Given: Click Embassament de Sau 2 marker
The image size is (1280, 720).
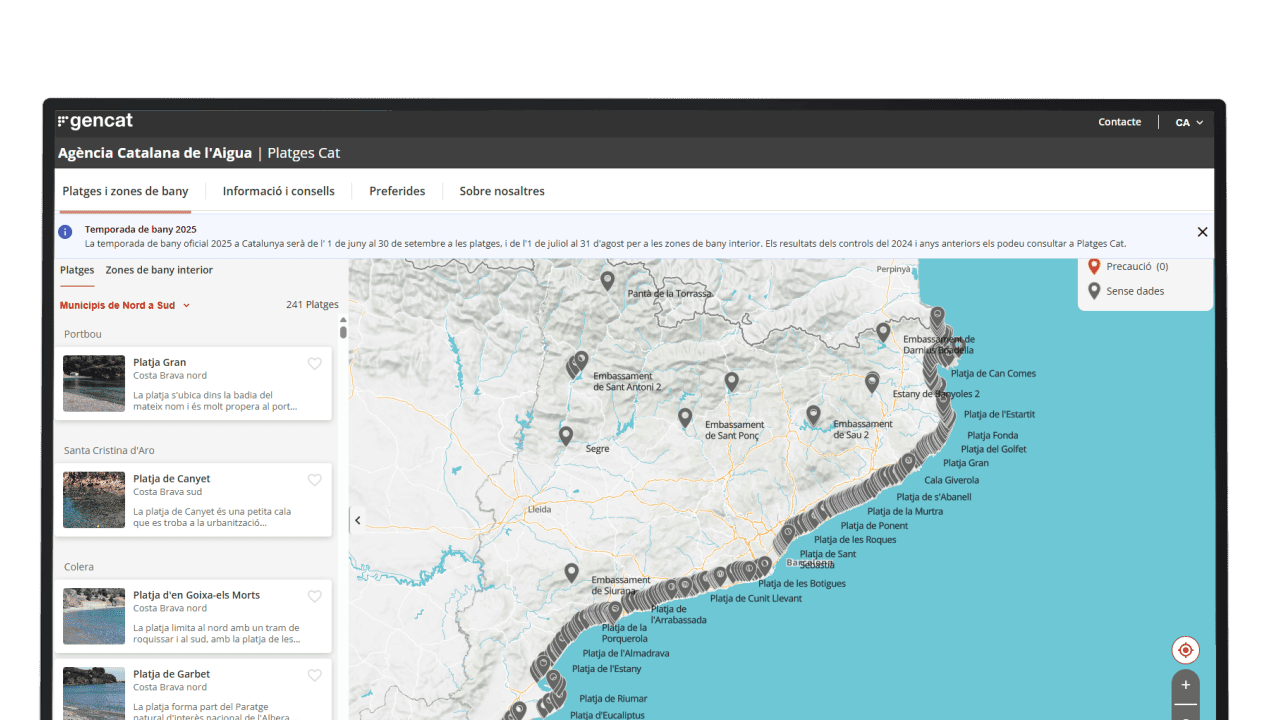Looking at the screenshot, I should [x=813, y=414].
